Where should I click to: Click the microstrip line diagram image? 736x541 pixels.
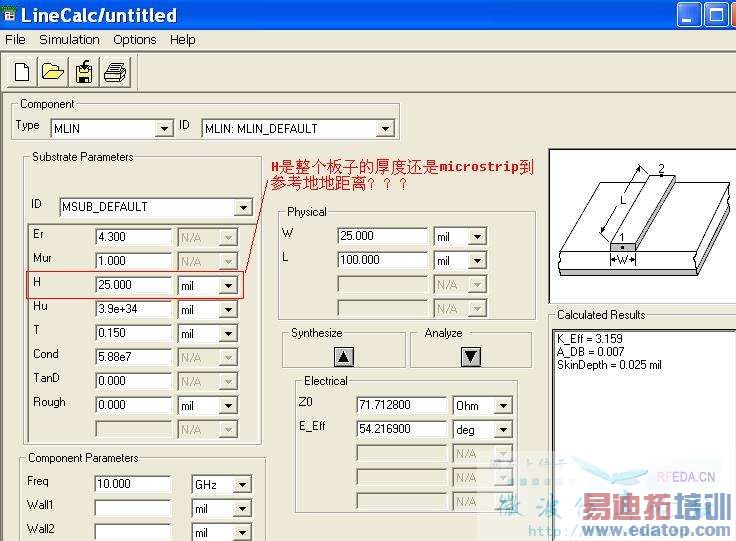643,226
